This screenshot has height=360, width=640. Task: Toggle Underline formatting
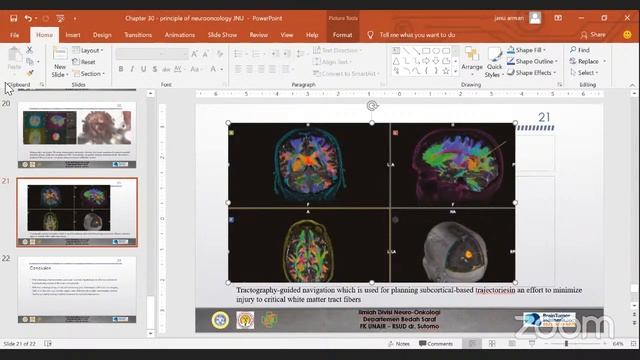pos(143,69)
